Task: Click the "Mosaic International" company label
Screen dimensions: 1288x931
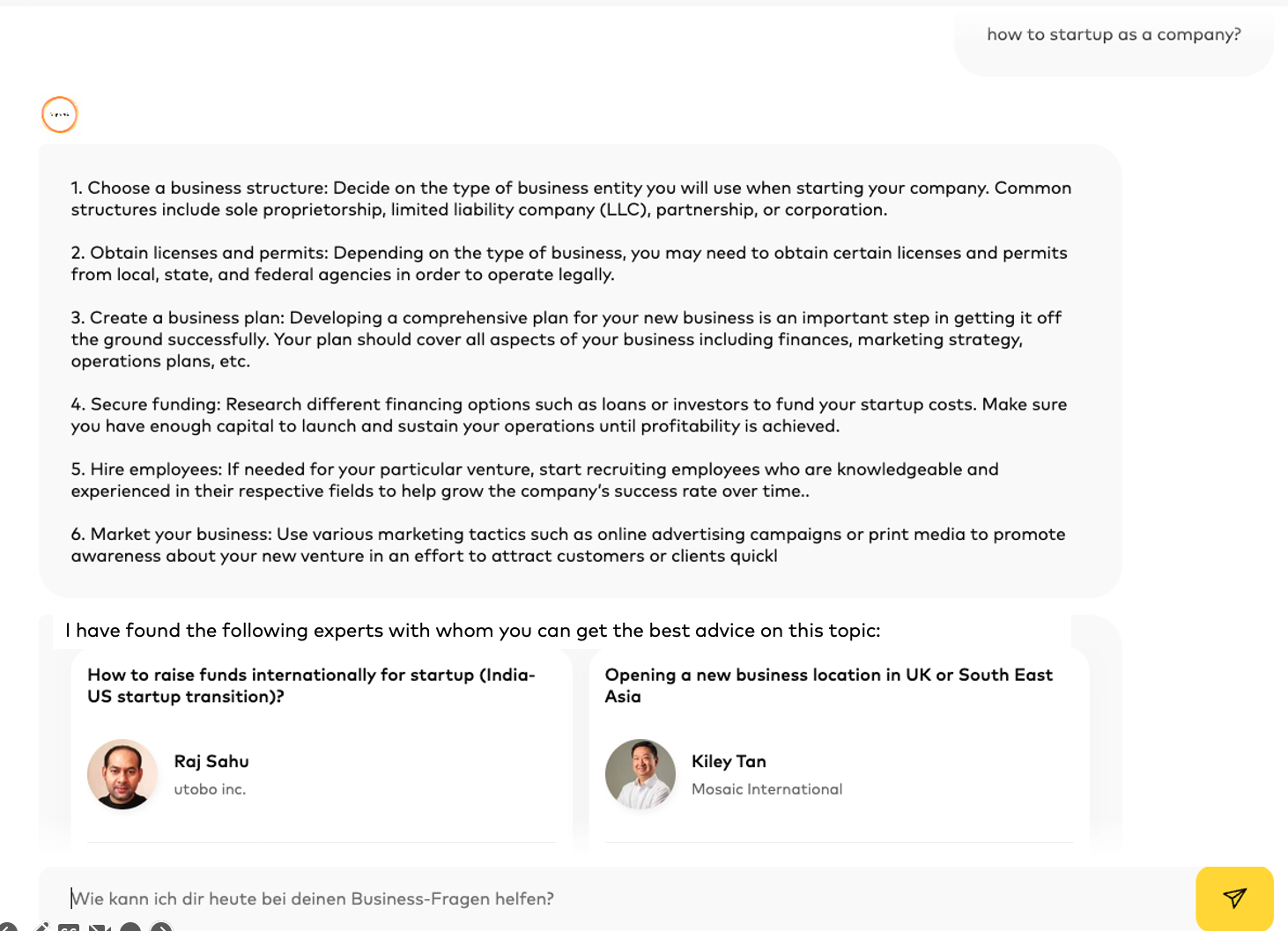Action: point(766,789)
